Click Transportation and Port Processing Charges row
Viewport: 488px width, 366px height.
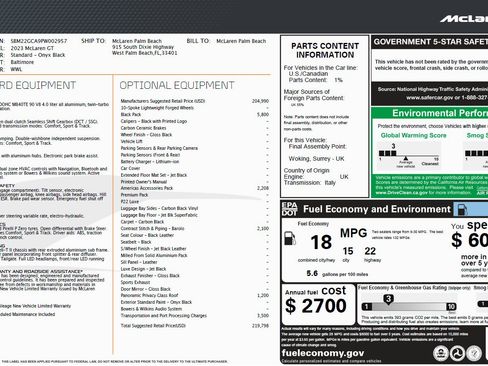click(195, 315)
